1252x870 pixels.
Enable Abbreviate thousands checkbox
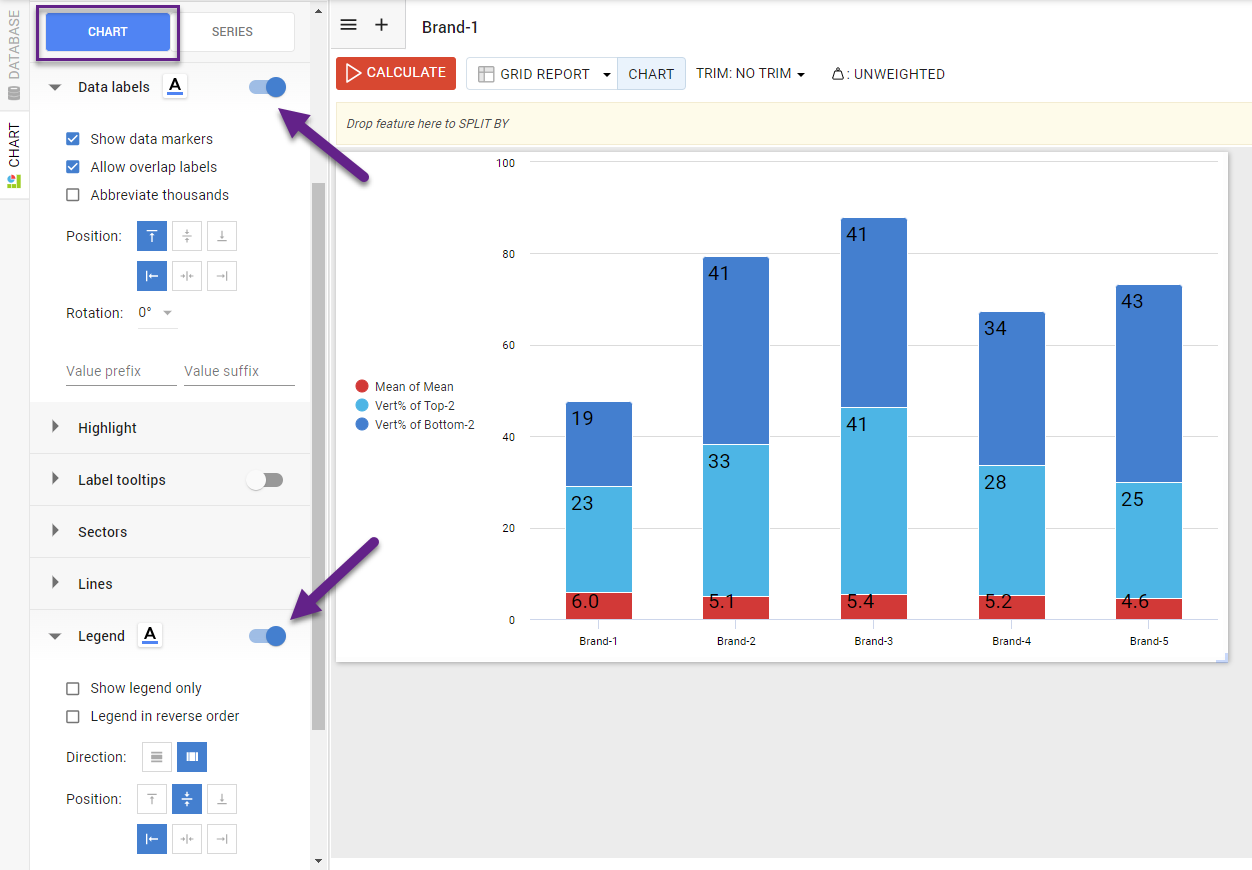point(73,195)
